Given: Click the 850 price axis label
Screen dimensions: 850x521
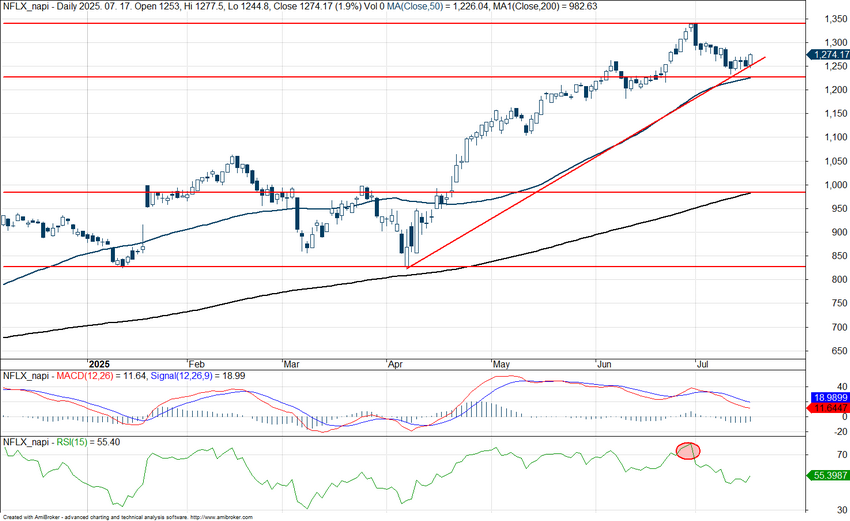Looking at the screenshot, I should (x=839, y=256).
